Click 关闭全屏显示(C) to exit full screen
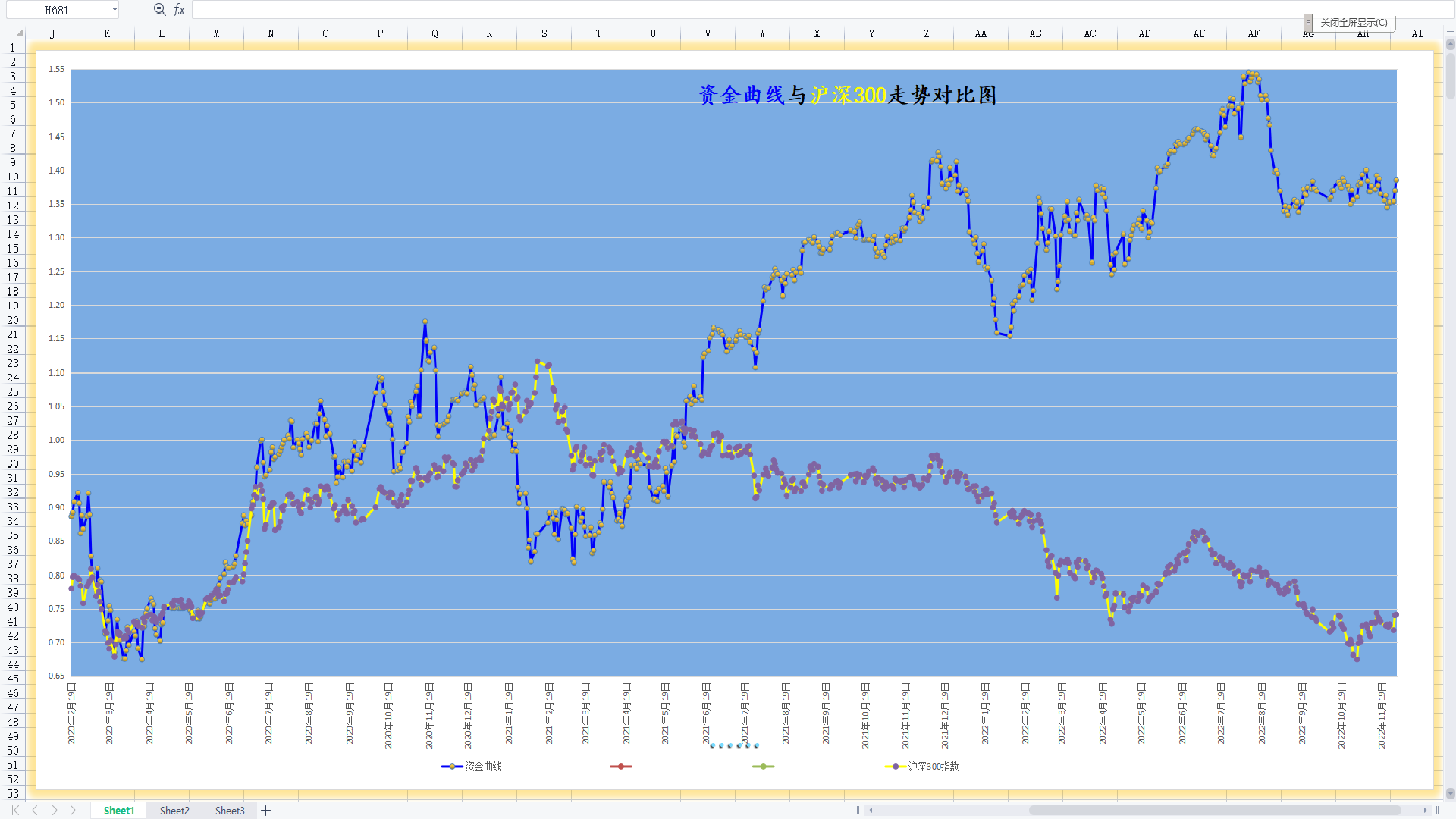Screen dimensions: 1456x819 coord(1354,23)
